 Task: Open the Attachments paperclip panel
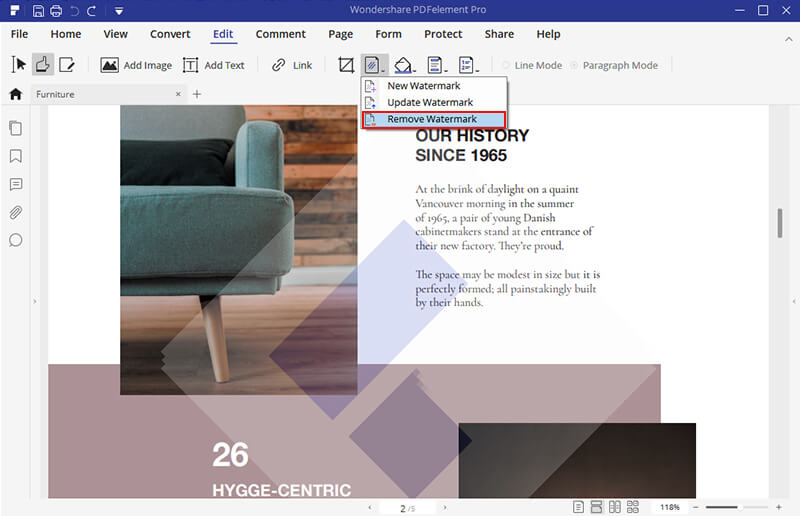coord(16,212)
